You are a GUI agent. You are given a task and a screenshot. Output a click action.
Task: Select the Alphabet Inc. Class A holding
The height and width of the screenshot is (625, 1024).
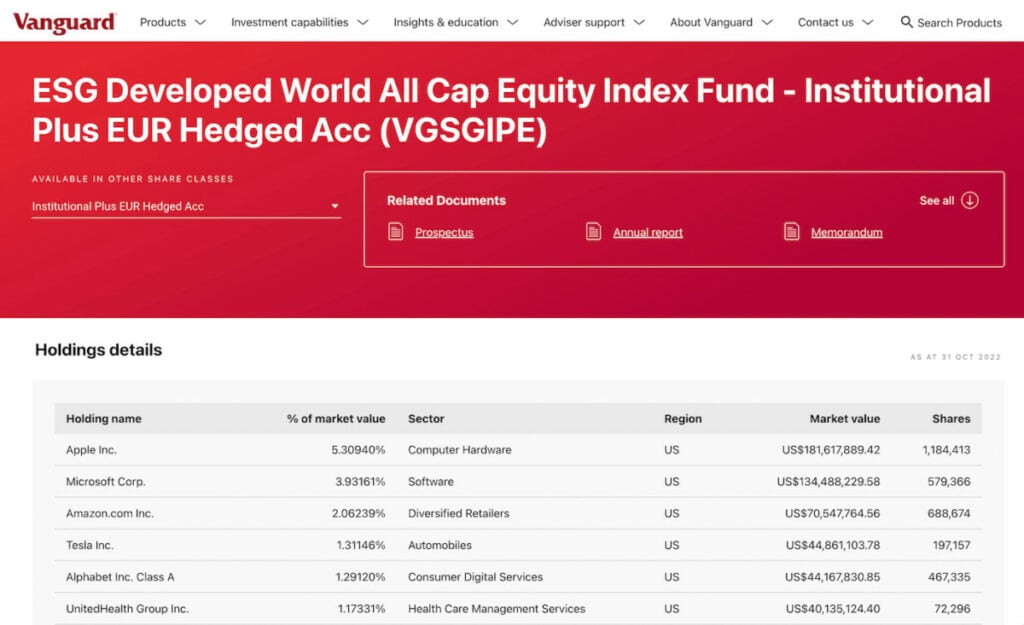point(120,577)
